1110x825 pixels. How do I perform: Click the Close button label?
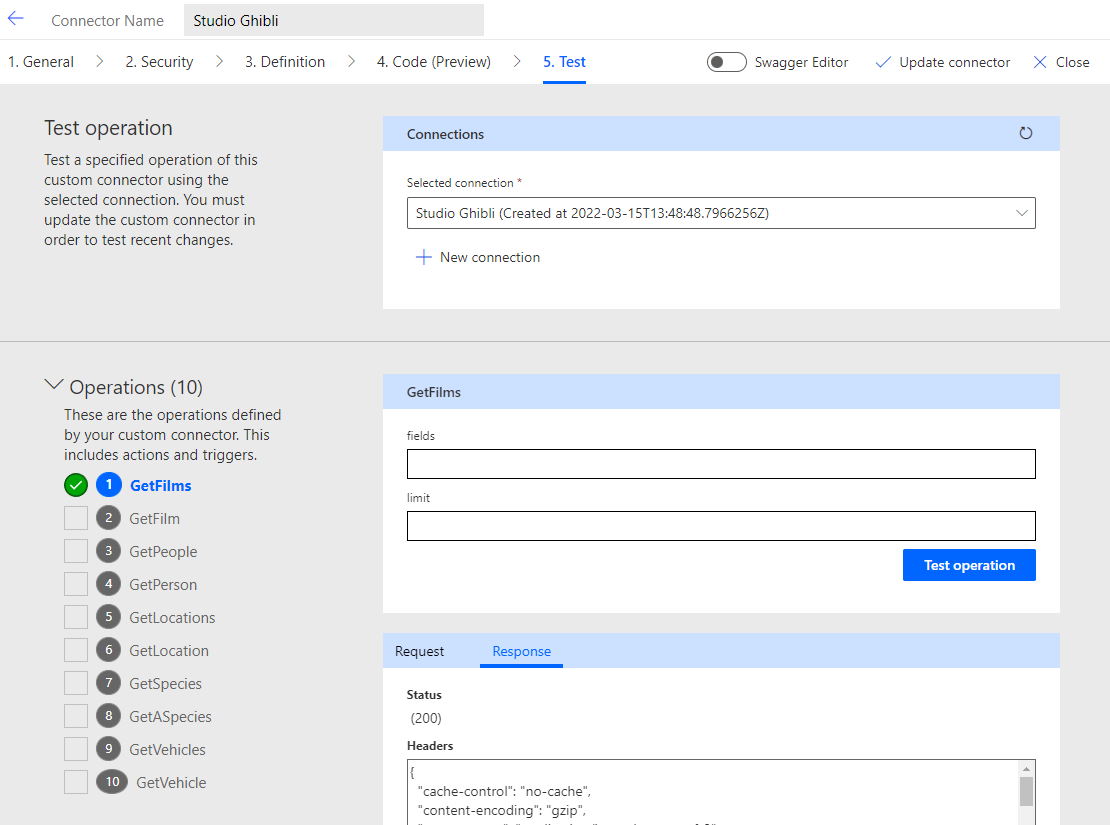pos(1072,62)
